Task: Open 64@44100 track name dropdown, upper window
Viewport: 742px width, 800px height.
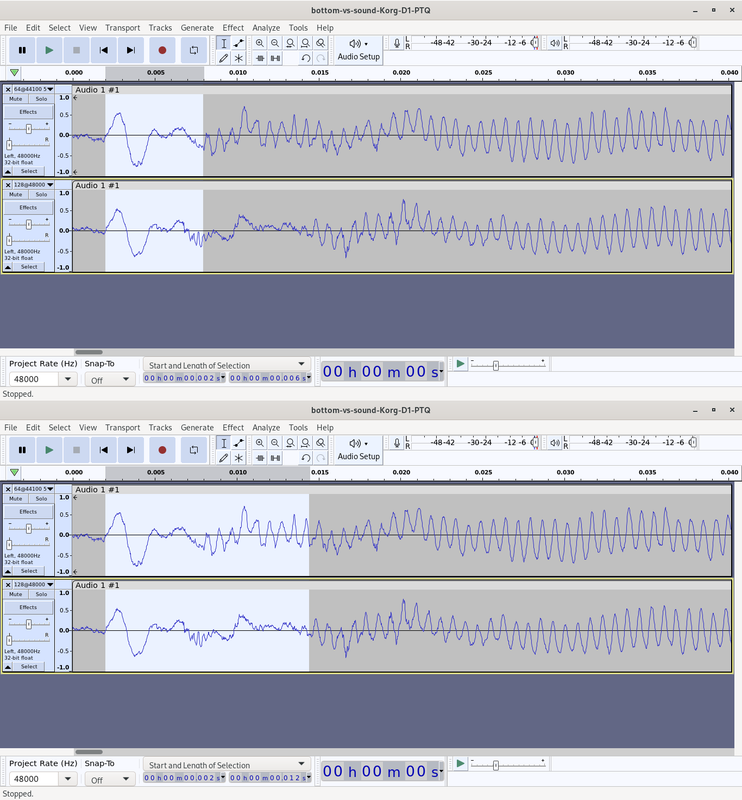Action: pos(33,89)
